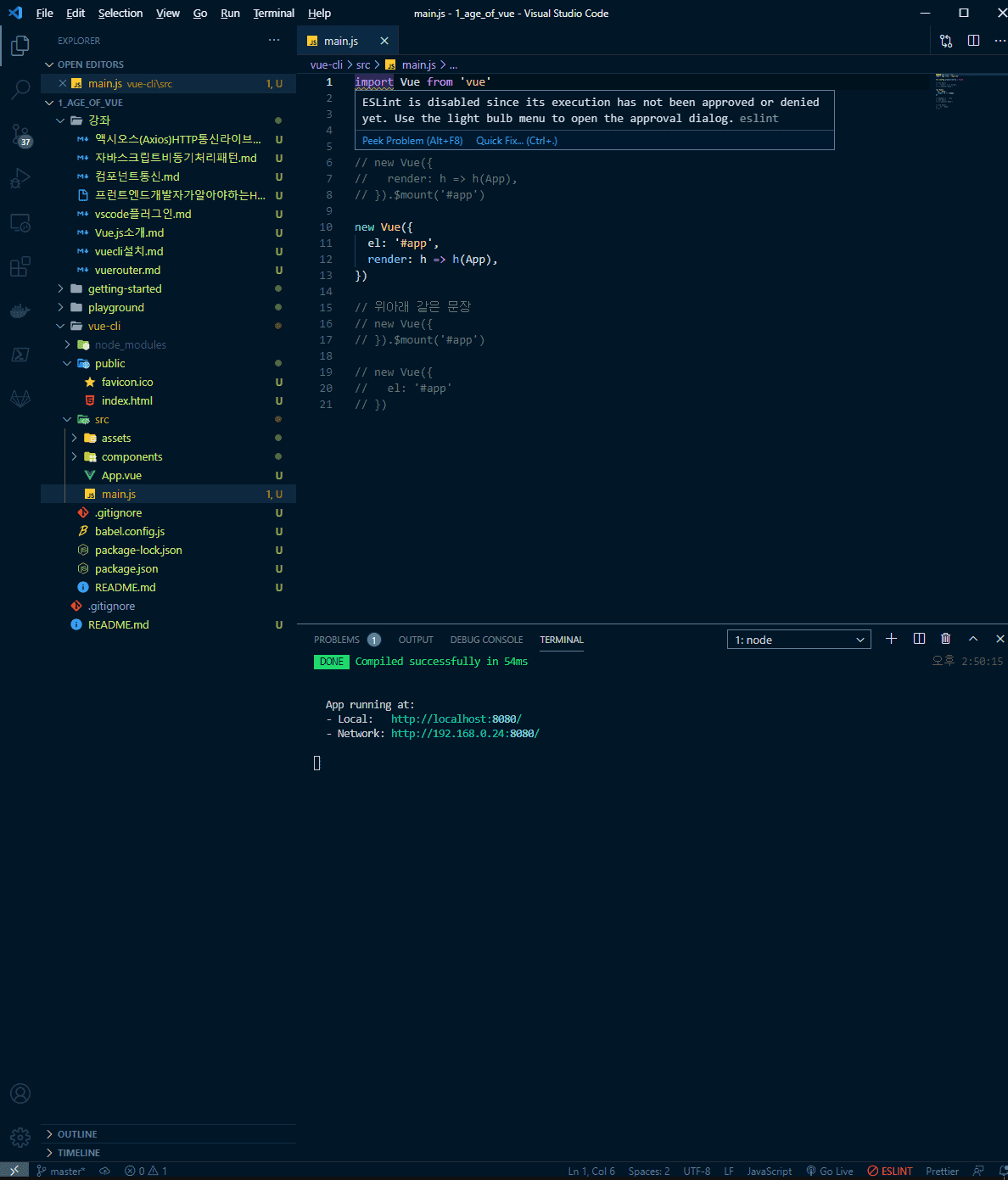The image size is (1008, 1180).
Task: Open Source Control view with 37 badge
Action: tap(20, 134)
